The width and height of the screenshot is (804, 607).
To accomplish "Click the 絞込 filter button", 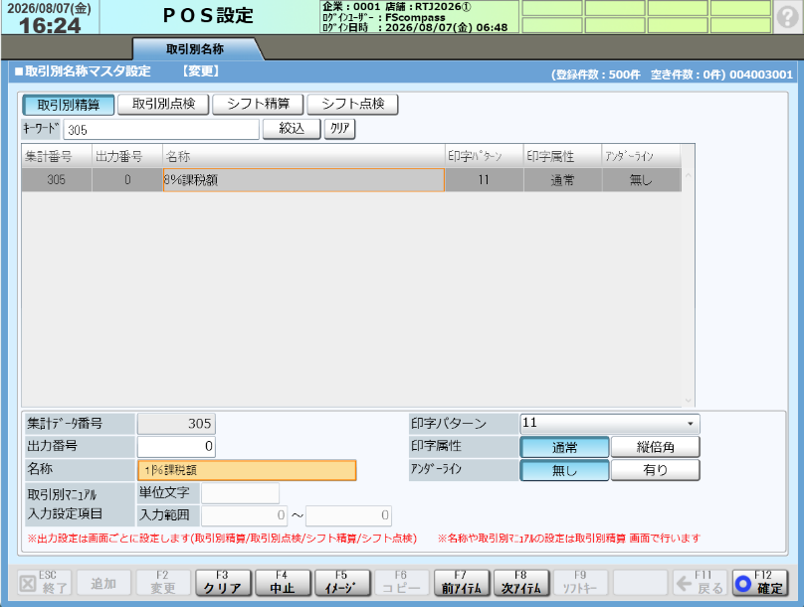I will pyautogui.click(x=292, y=129).
